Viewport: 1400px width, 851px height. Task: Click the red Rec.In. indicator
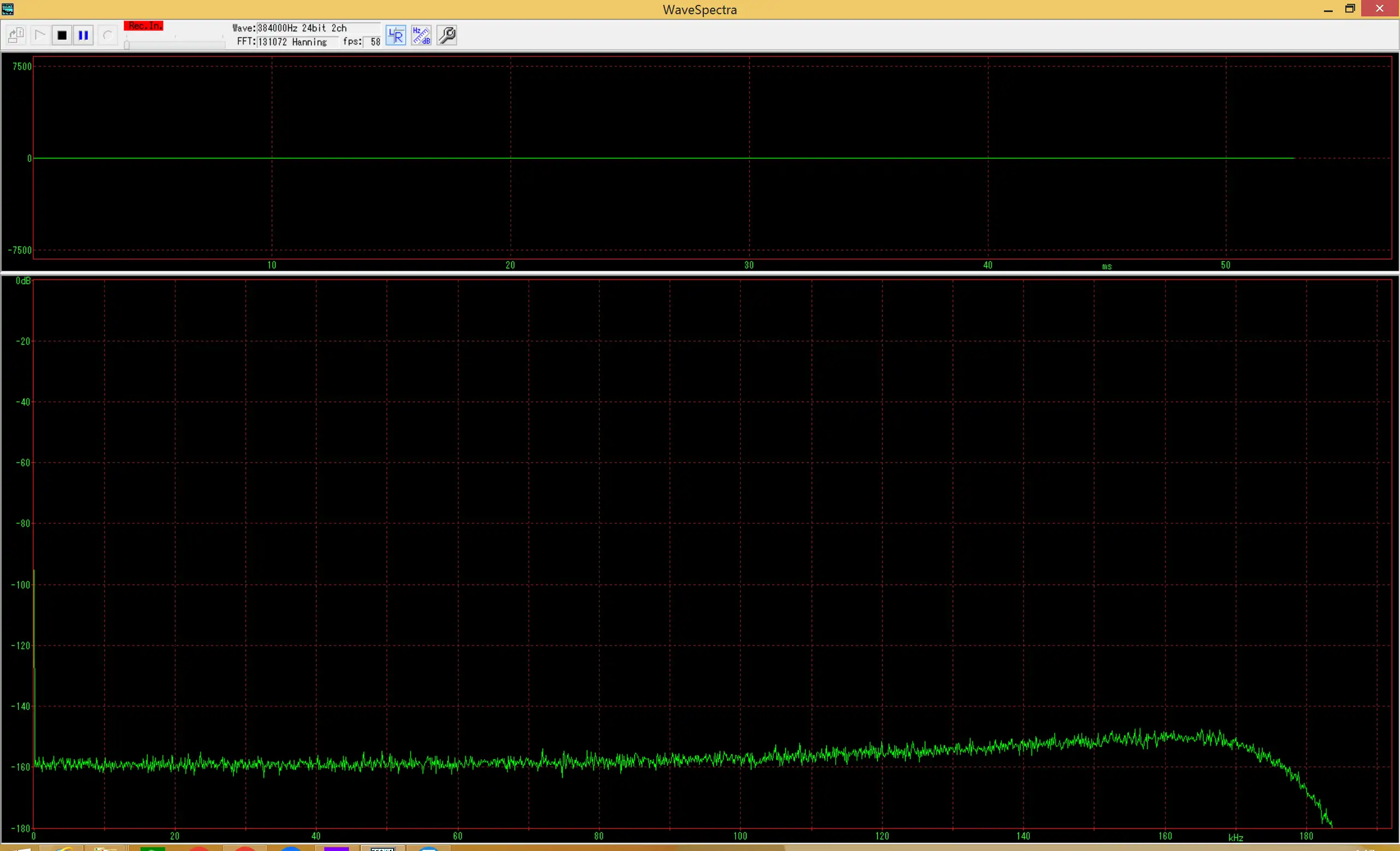click(x=144, y=26)
